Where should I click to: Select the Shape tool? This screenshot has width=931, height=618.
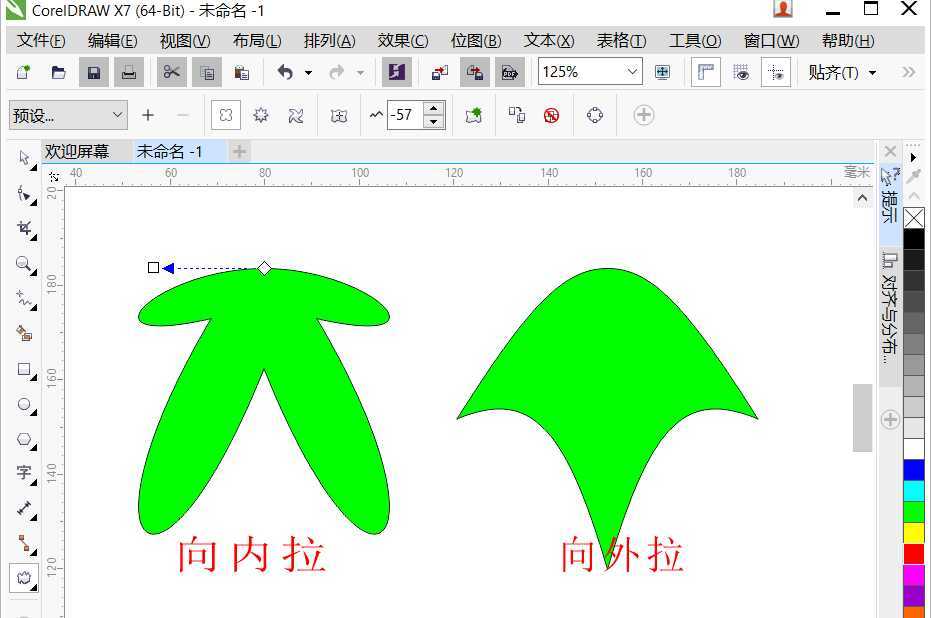click(x=22, y=193)
